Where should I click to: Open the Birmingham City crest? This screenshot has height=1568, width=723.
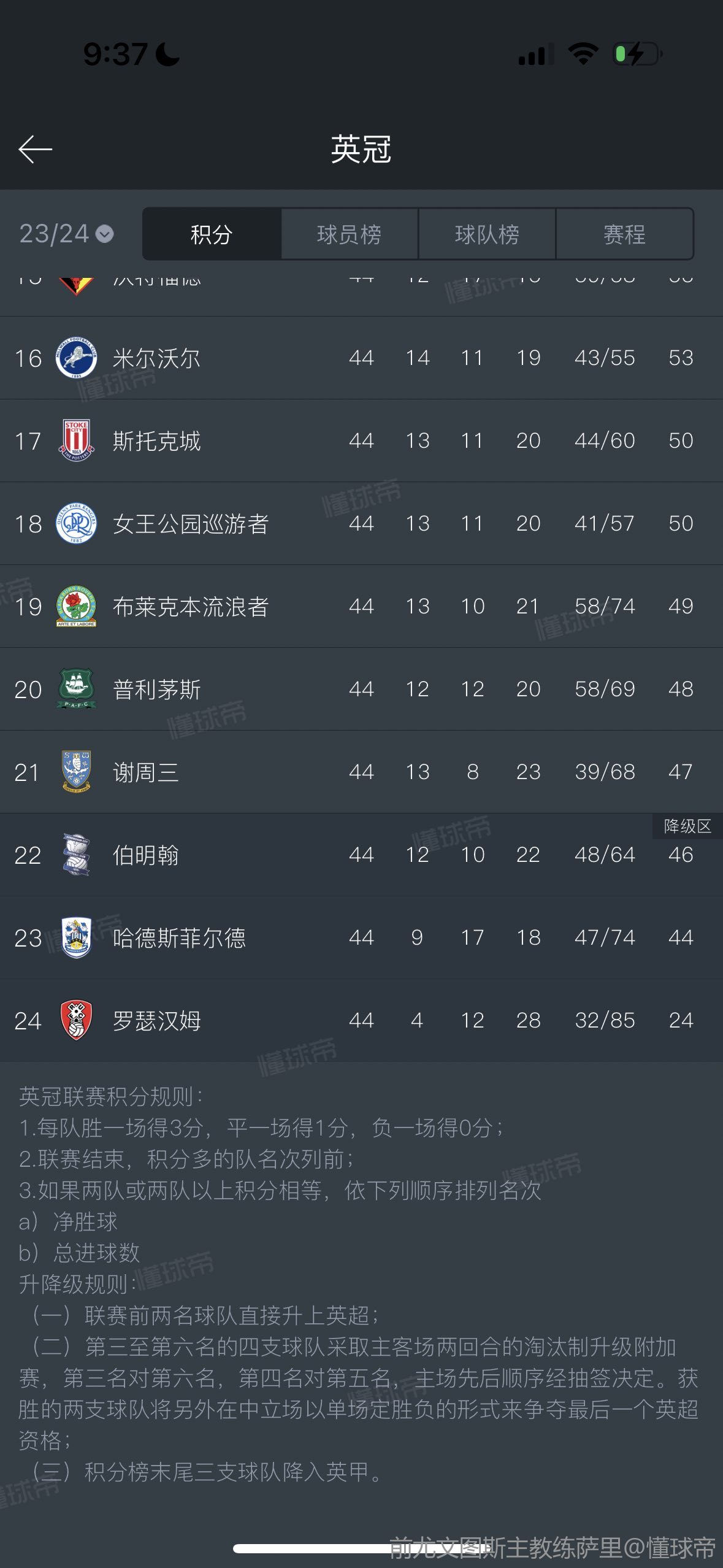pyautogui.click(x=76, y=855)
